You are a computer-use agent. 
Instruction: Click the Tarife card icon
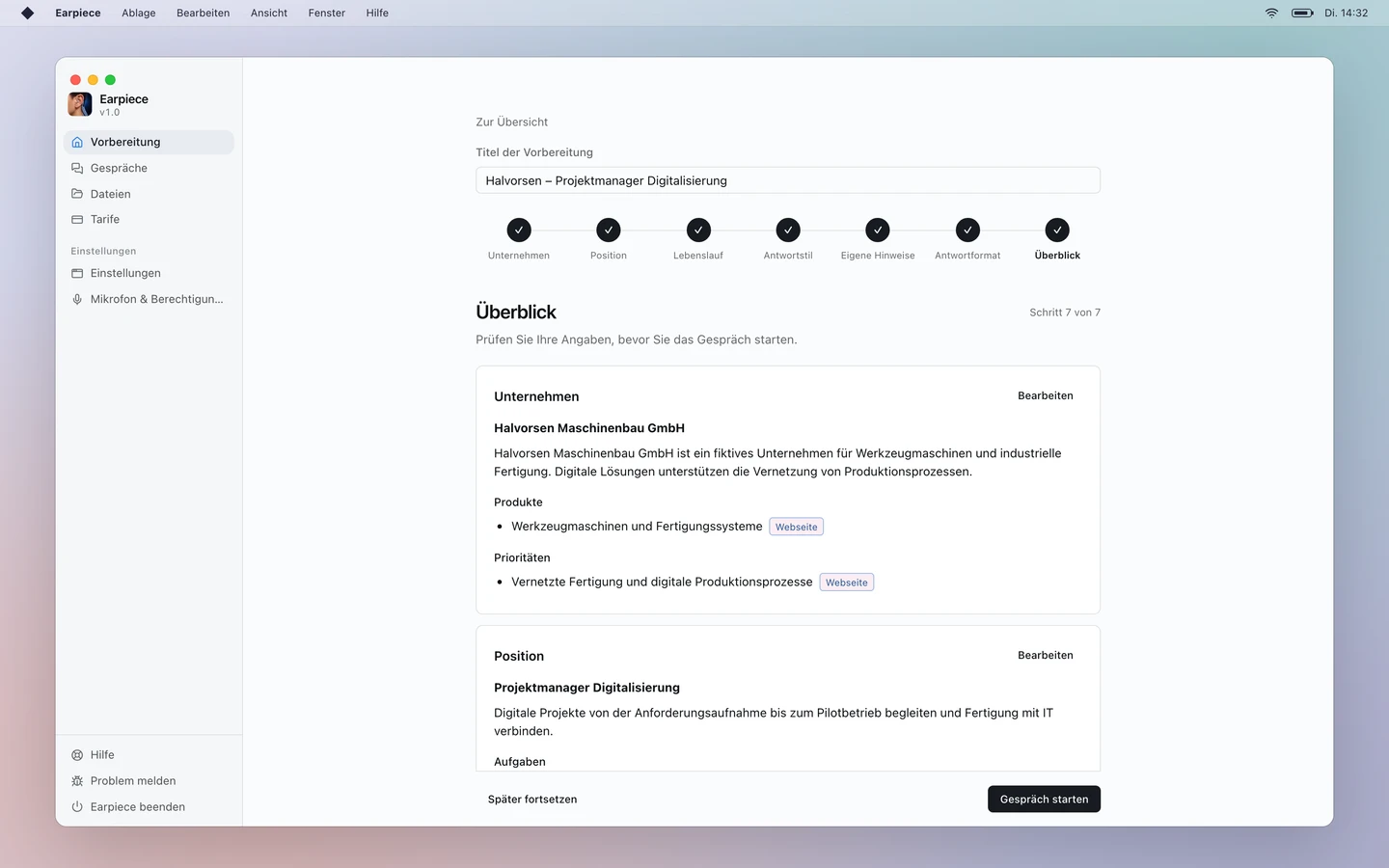pos(77,220)
